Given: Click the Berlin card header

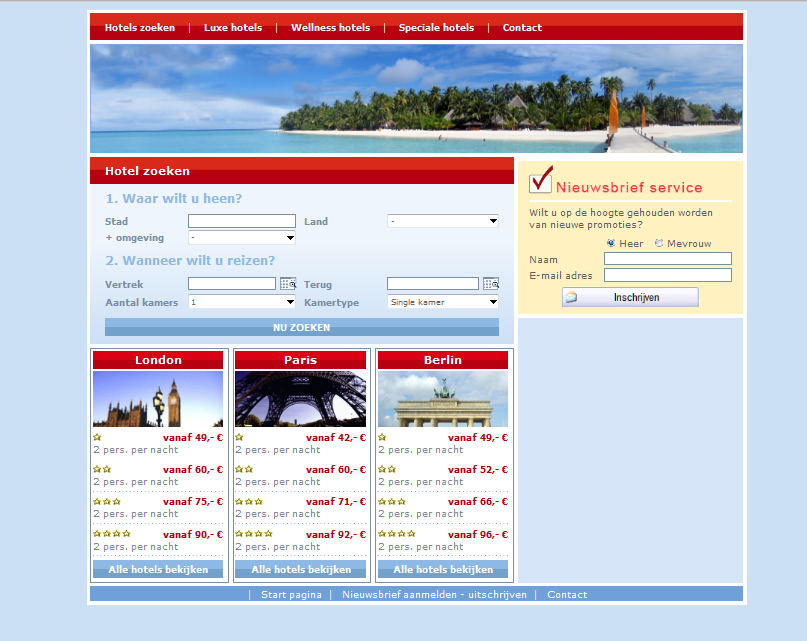Looking at the screenshot, I should [443, 360].
